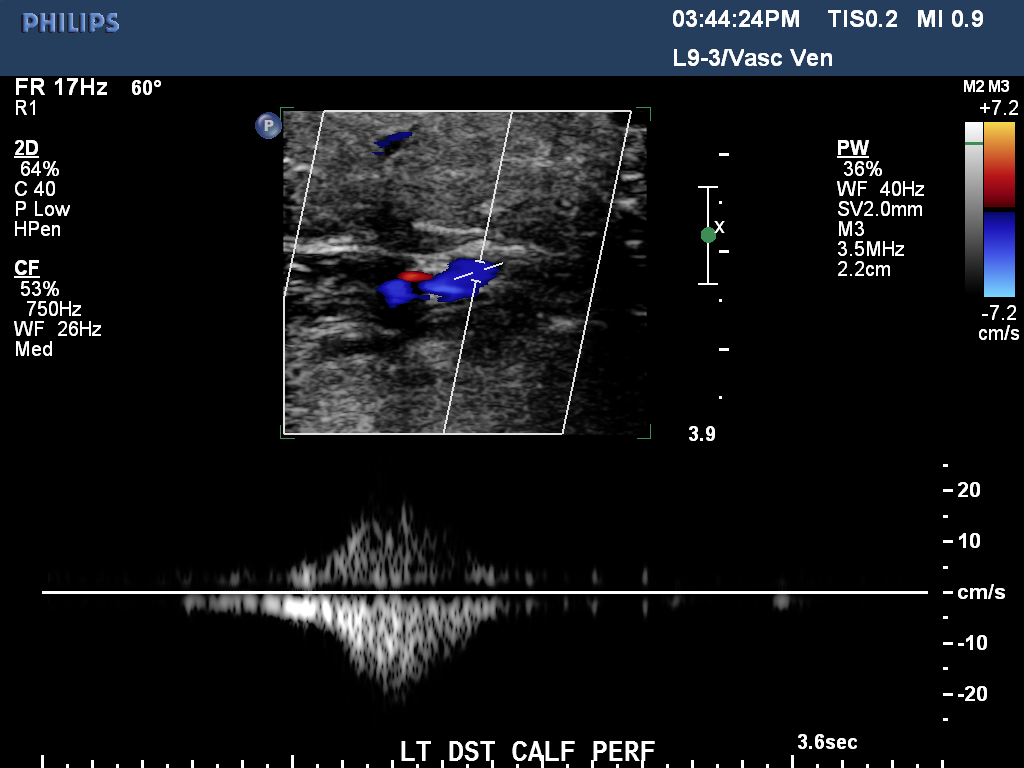Click the red flow region in vessel

click(414, 276)
